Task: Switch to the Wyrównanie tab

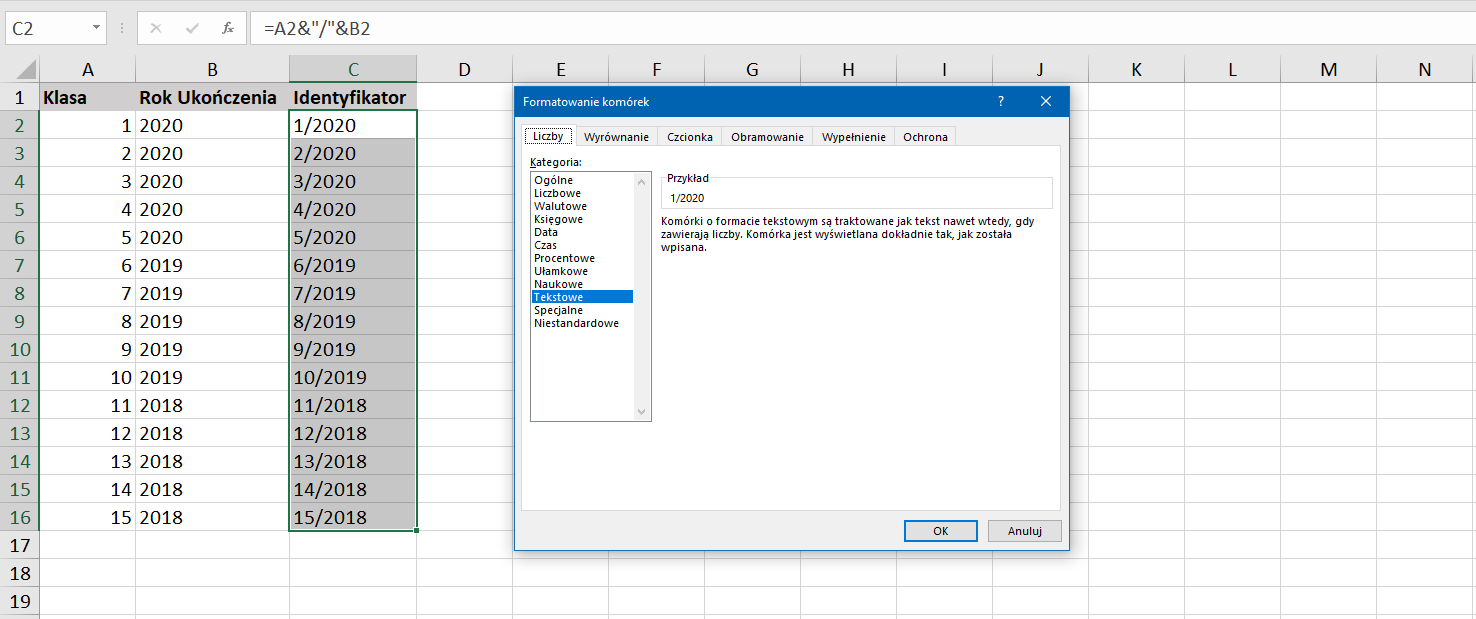Action: (x=616, y=137)
